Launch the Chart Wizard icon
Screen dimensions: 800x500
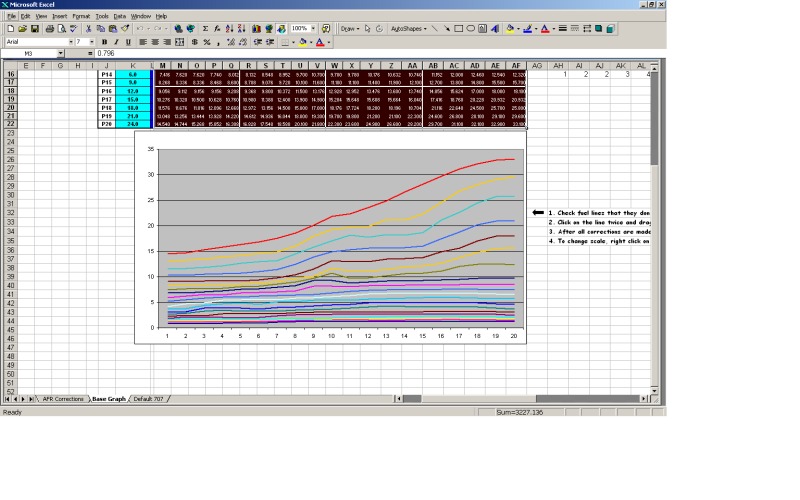click(x=256, y=29)
